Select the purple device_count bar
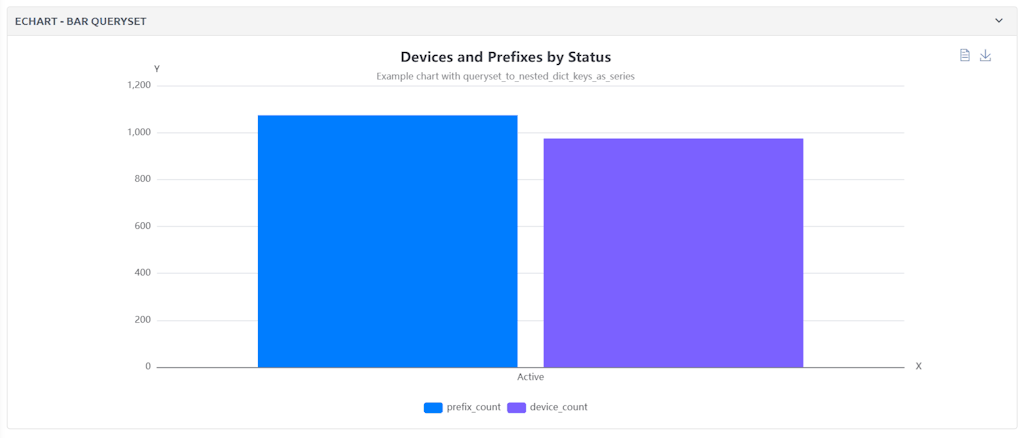This screenshot has width=1024, height=438. click(673, 252)
